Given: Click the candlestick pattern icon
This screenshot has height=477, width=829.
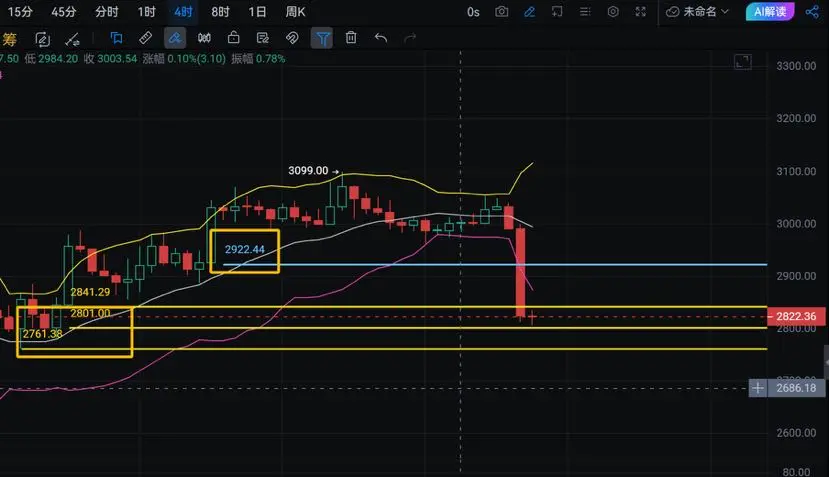Looking at the screenshot, I should click(x=204, y=38).
